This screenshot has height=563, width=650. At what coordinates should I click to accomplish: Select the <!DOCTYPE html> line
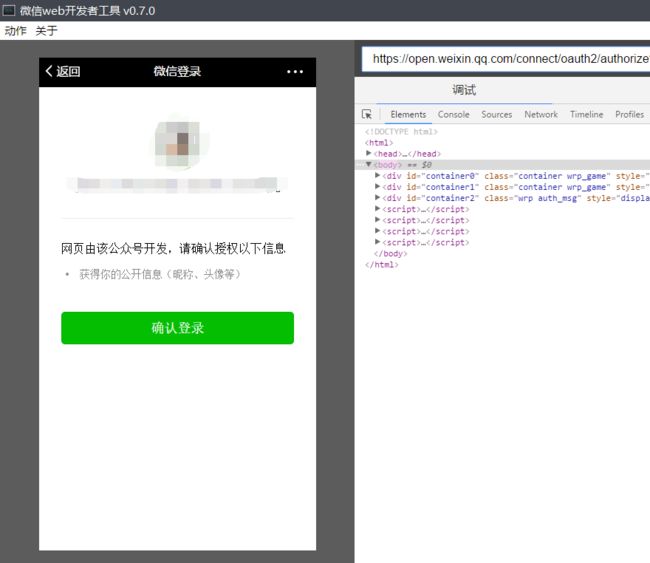pyautogui.click(x=401, y=131)
